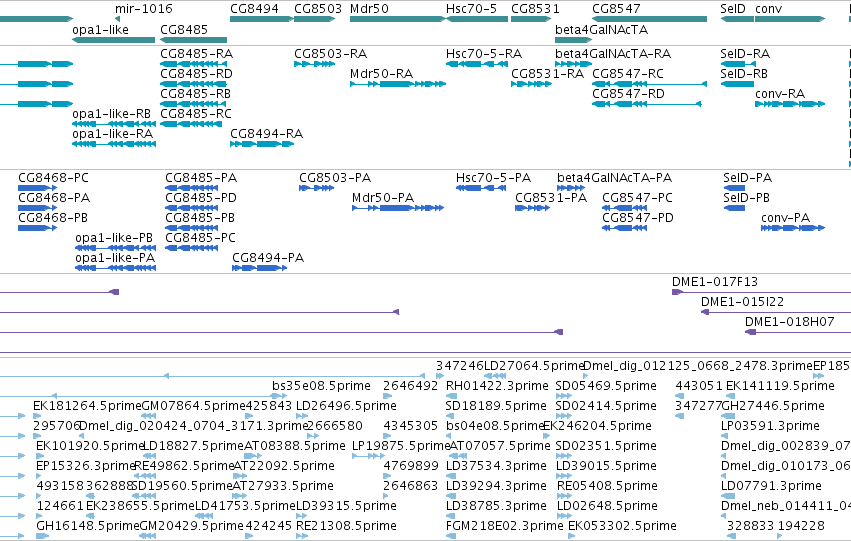Click EST label GH16148.5prime
851x541 pixels.
pyautogui.click(x=87, y=526)
